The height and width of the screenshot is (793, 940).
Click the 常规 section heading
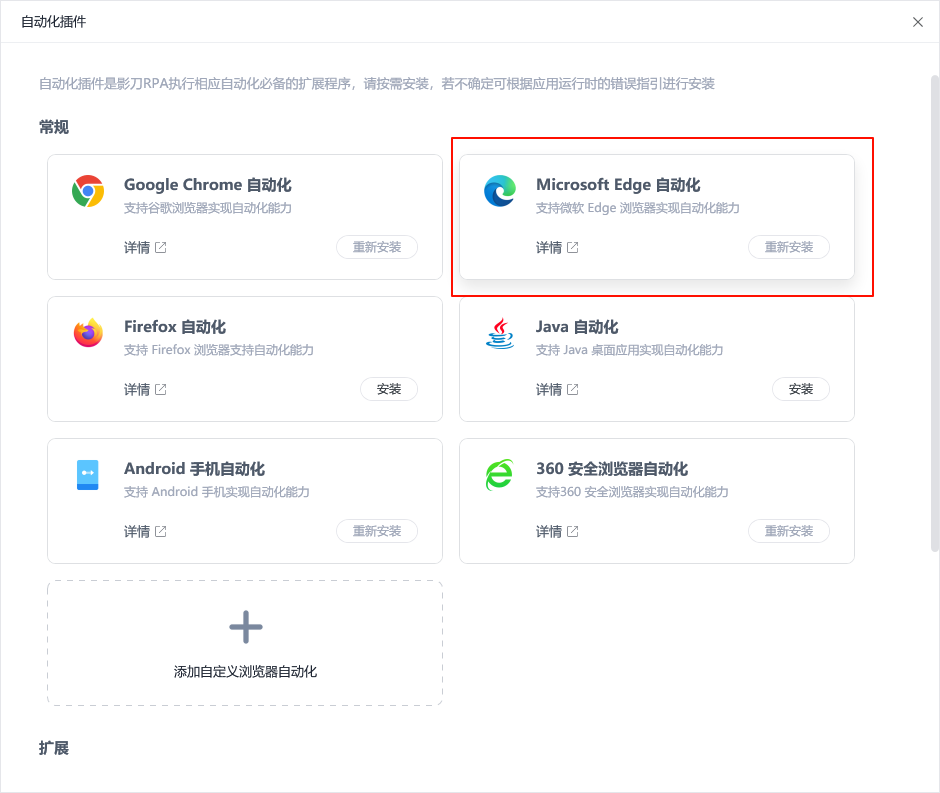(x=54, y=127)
